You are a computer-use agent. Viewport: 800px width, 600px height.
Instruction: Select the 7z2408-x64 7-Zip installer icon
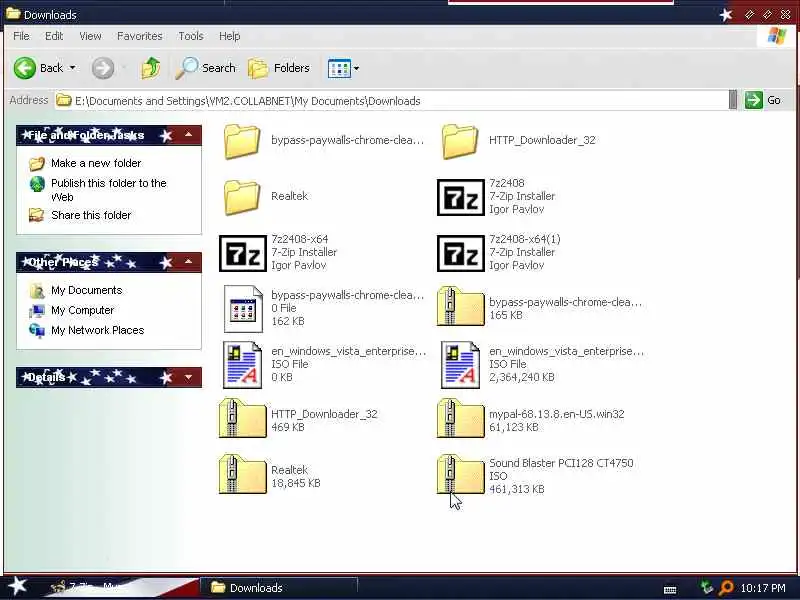pyautogui.click(x=243, y=253)
